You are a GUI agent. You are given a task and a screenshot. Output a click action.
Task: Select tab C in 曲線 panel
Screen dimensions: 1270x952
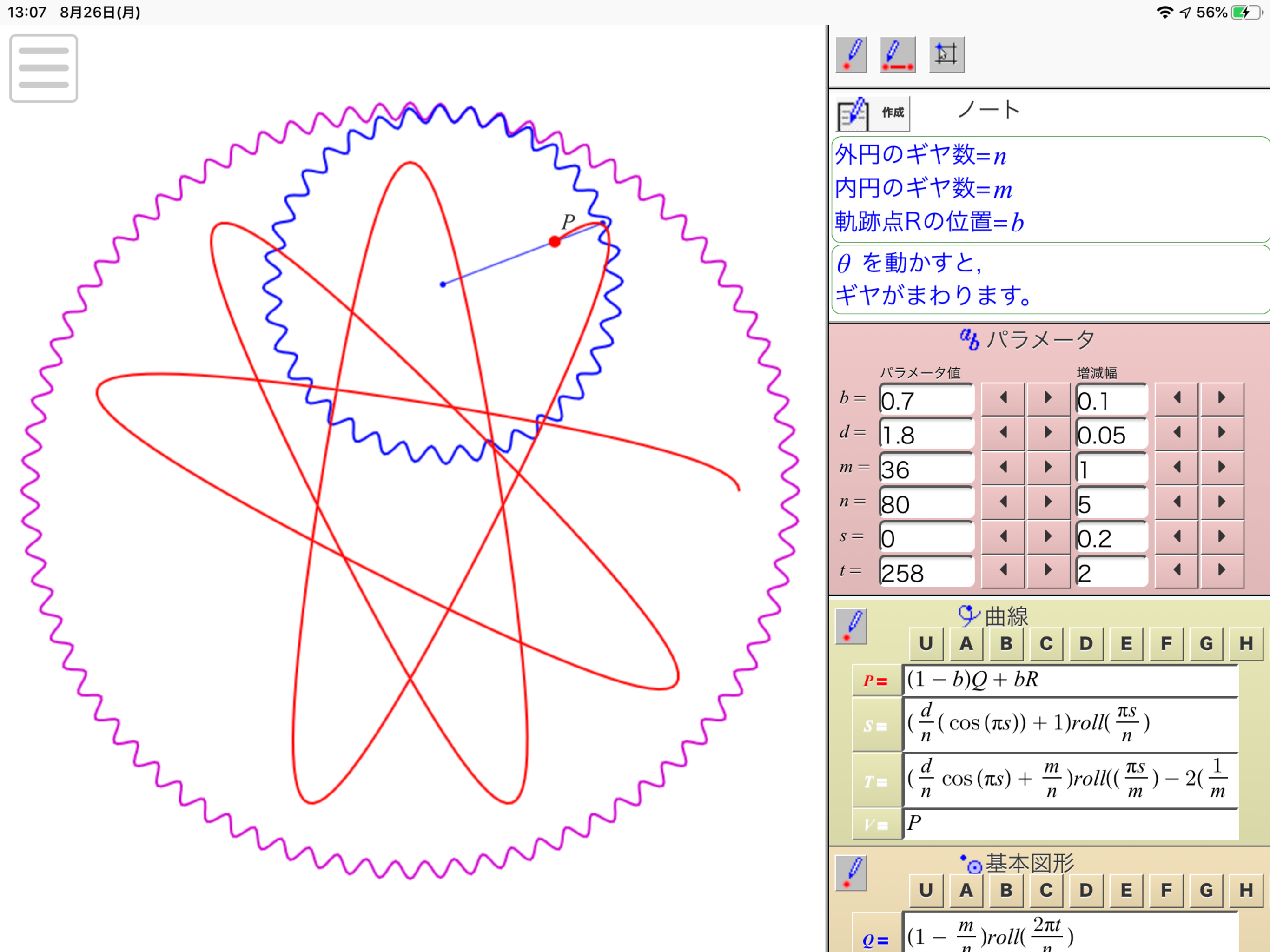click(1046, 644)
